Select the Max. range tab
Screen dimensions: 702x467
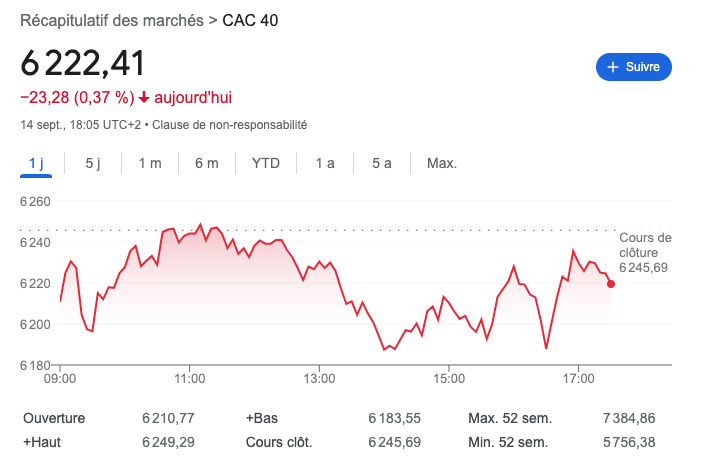pos(441,163)
